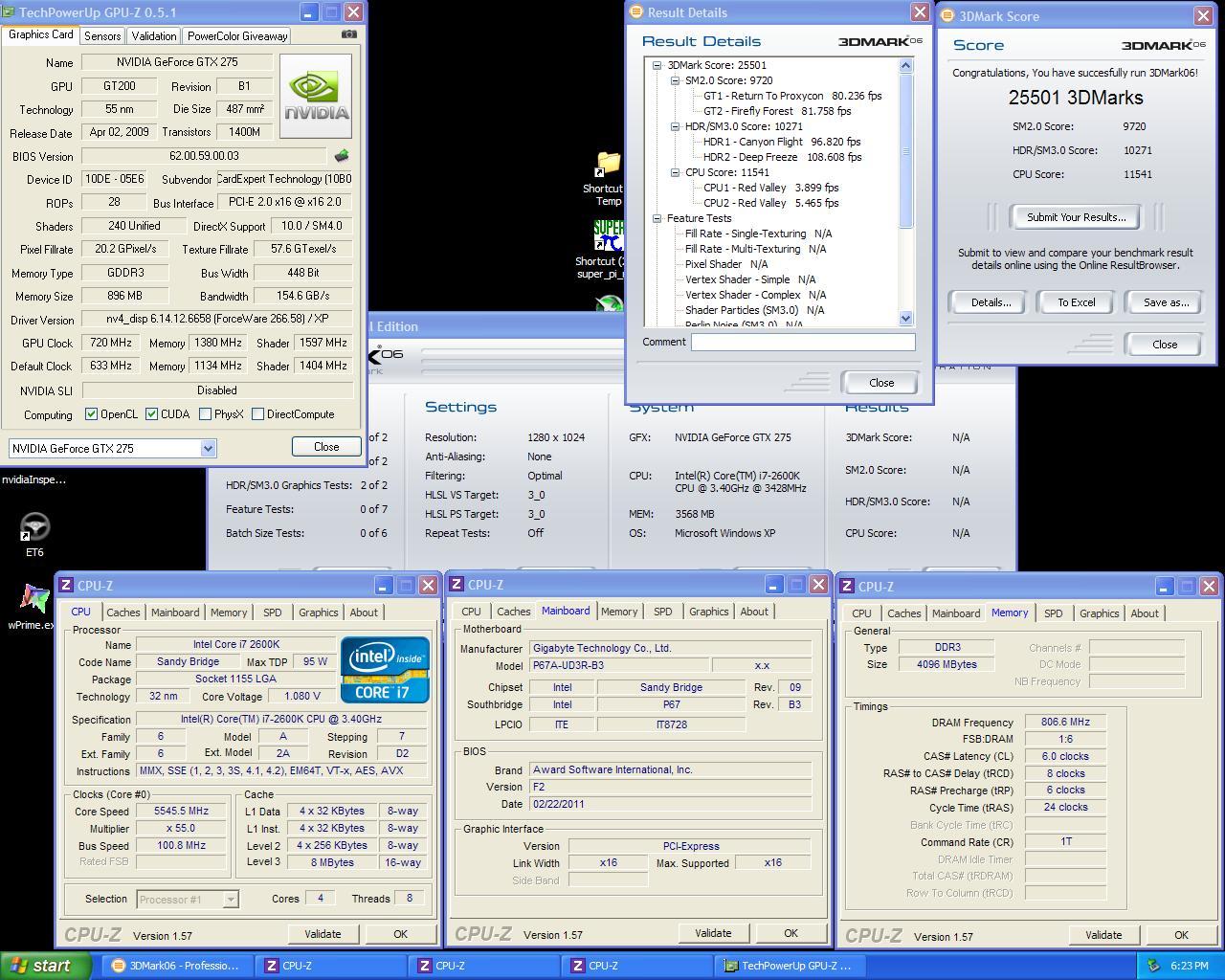Toggle the DirectCompute checkbox
This screenshot has height=980, width=1225.
point(257,414)
